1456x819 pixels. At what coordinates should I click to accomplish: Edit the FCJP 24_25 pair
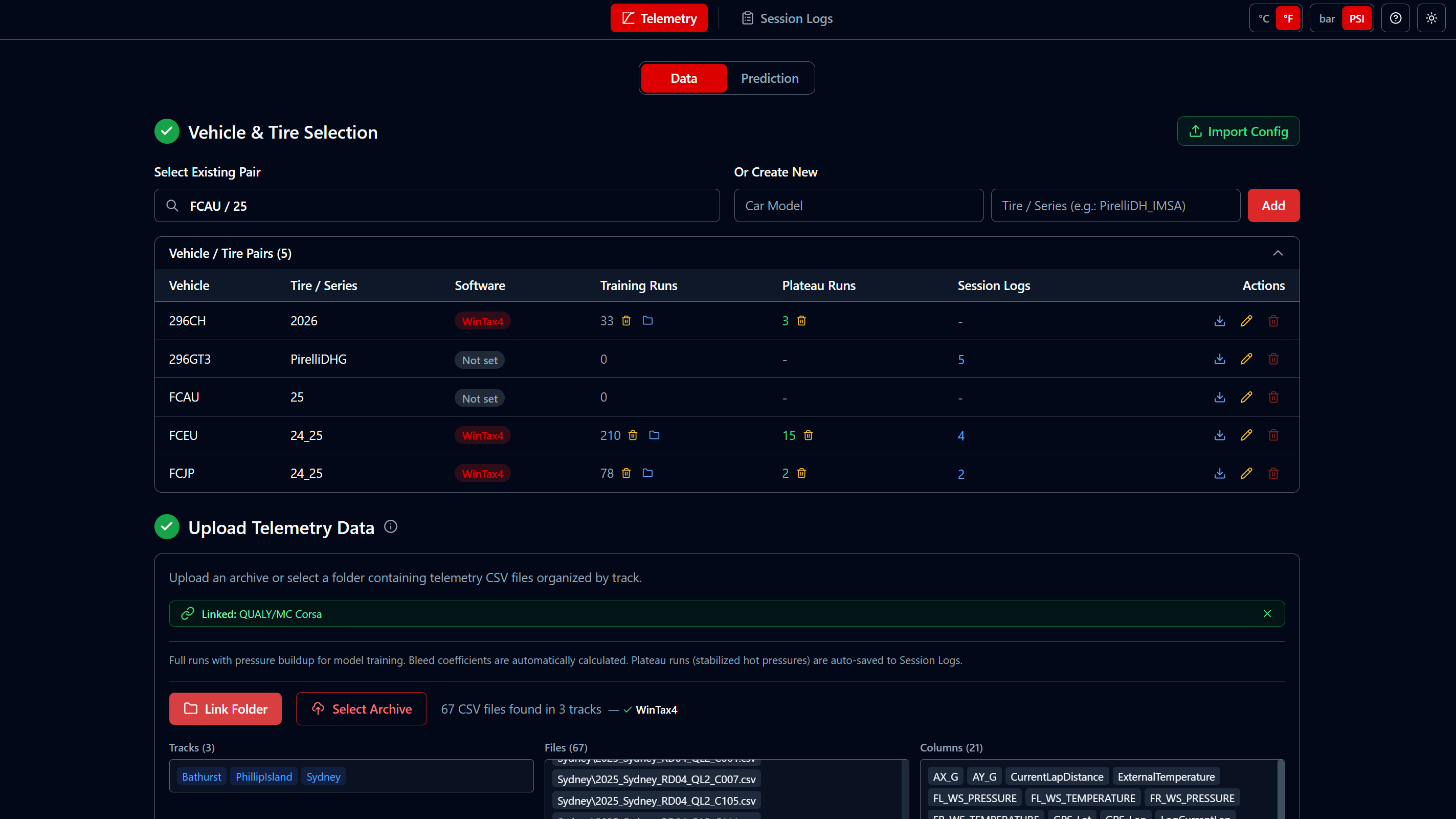[1246, 474]
